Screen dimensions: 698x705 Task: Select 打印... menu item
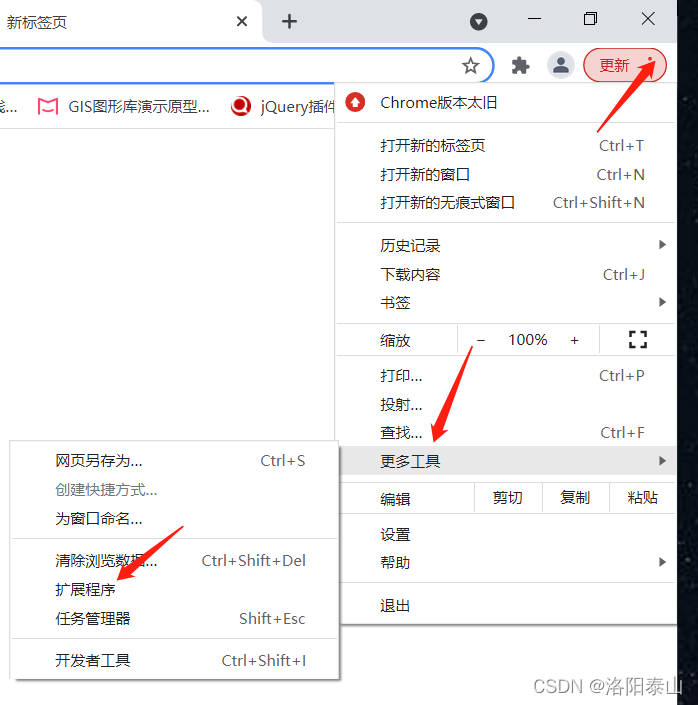506,375
